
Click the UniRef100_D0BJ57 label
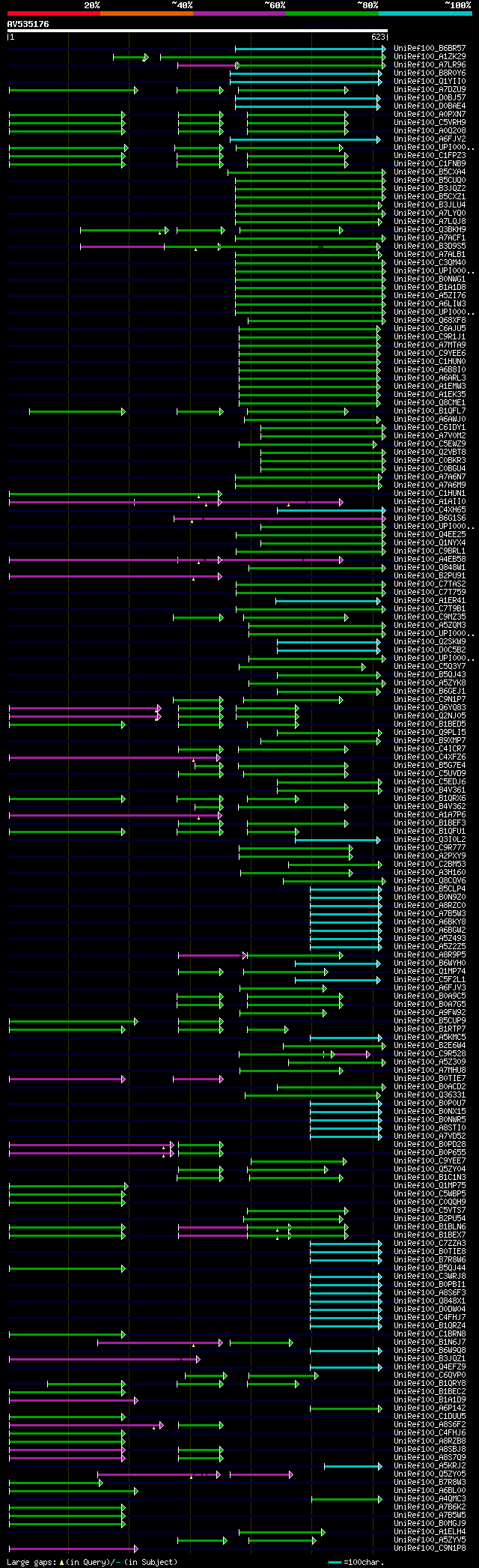430,97
